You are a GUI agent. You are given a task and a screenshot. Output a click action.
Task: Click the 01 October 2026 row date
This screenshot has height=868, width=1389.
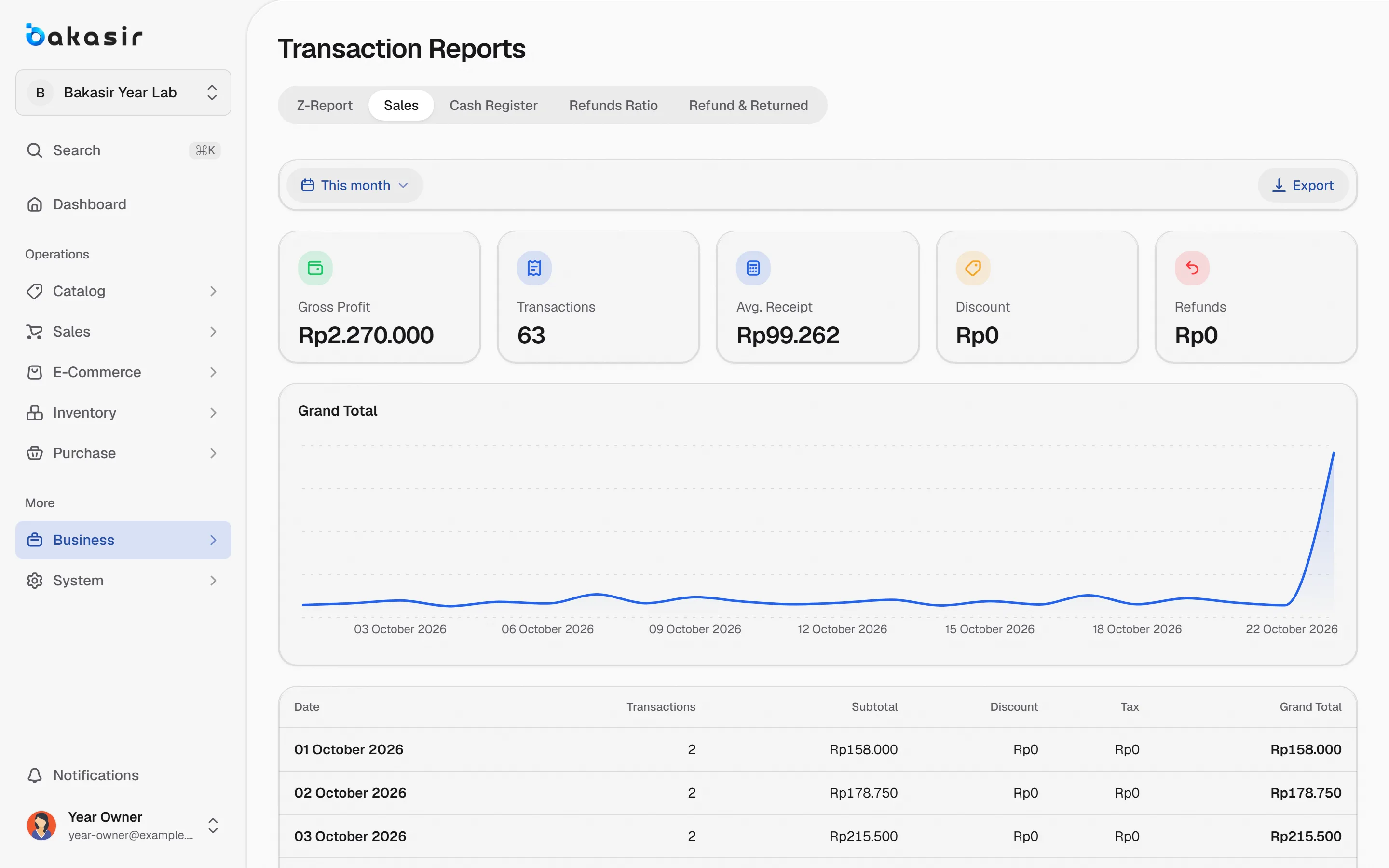point(348,749)
